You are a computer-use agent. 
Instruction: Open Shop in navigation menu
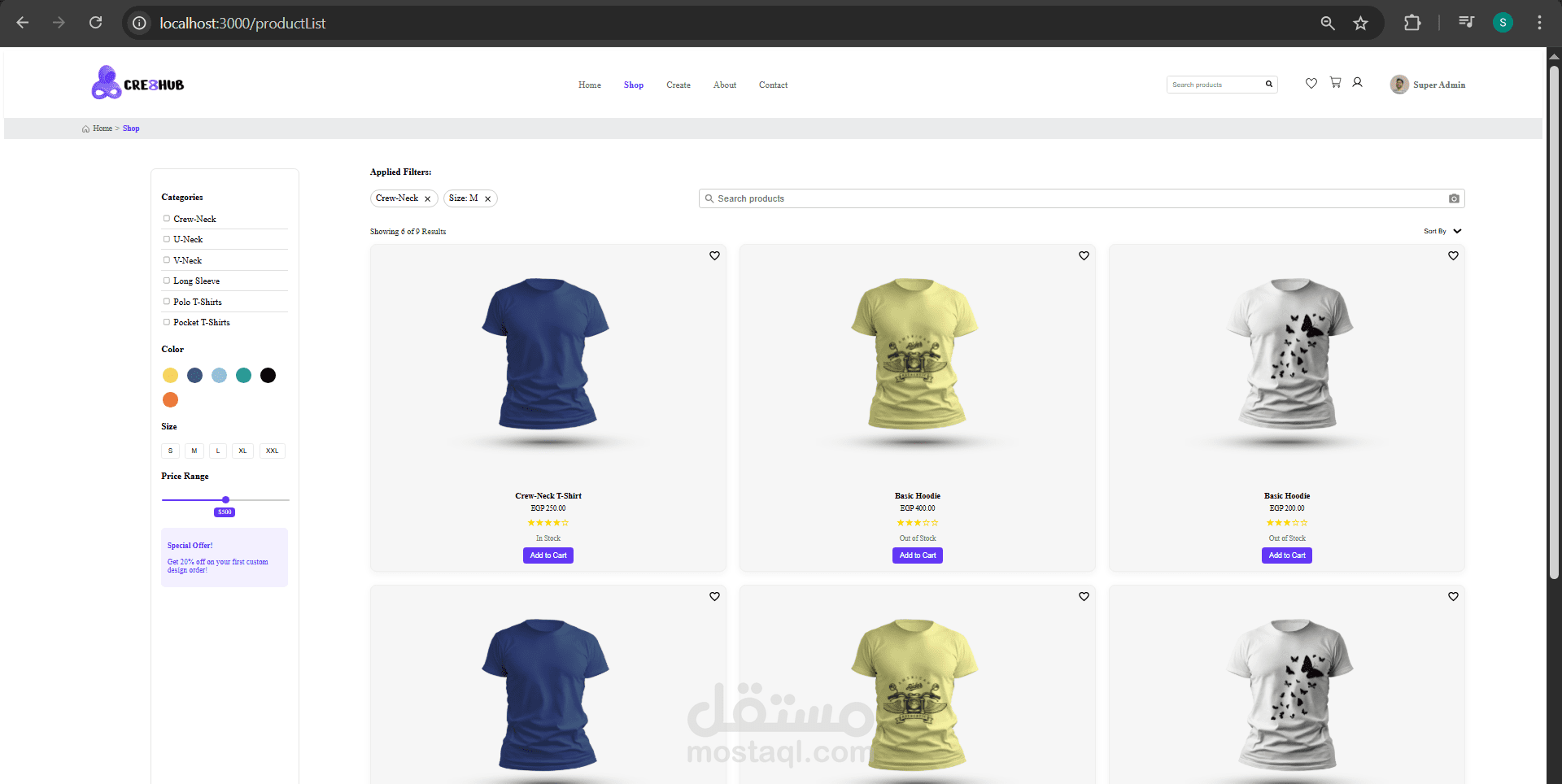(x=634, y=85)
